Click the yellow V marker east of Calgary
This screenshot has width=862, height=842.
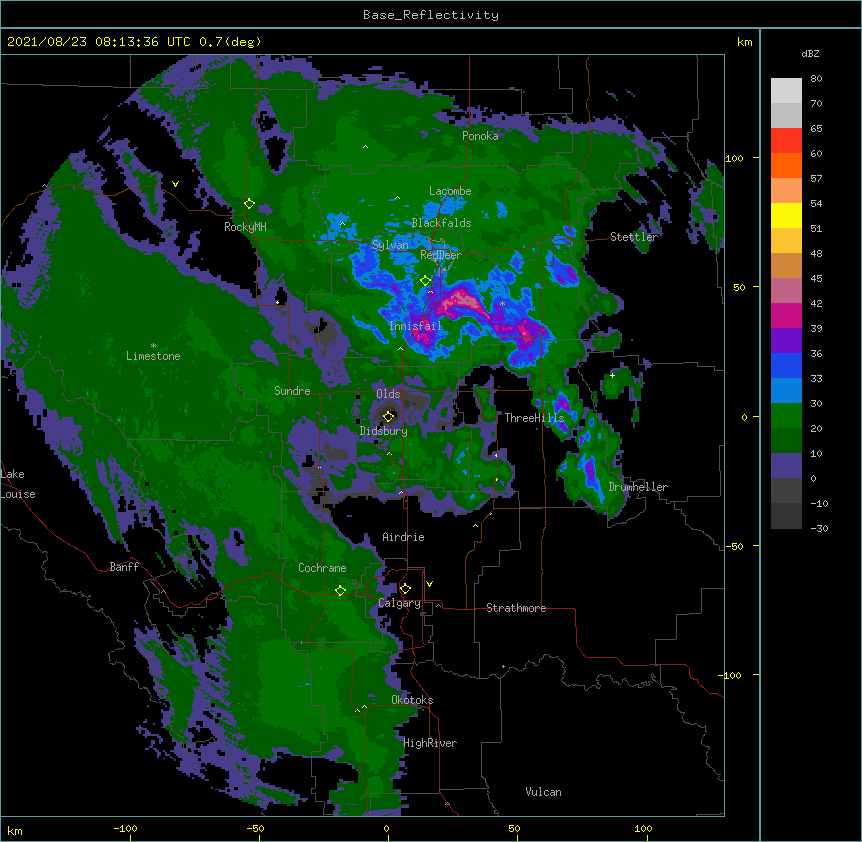429,584
